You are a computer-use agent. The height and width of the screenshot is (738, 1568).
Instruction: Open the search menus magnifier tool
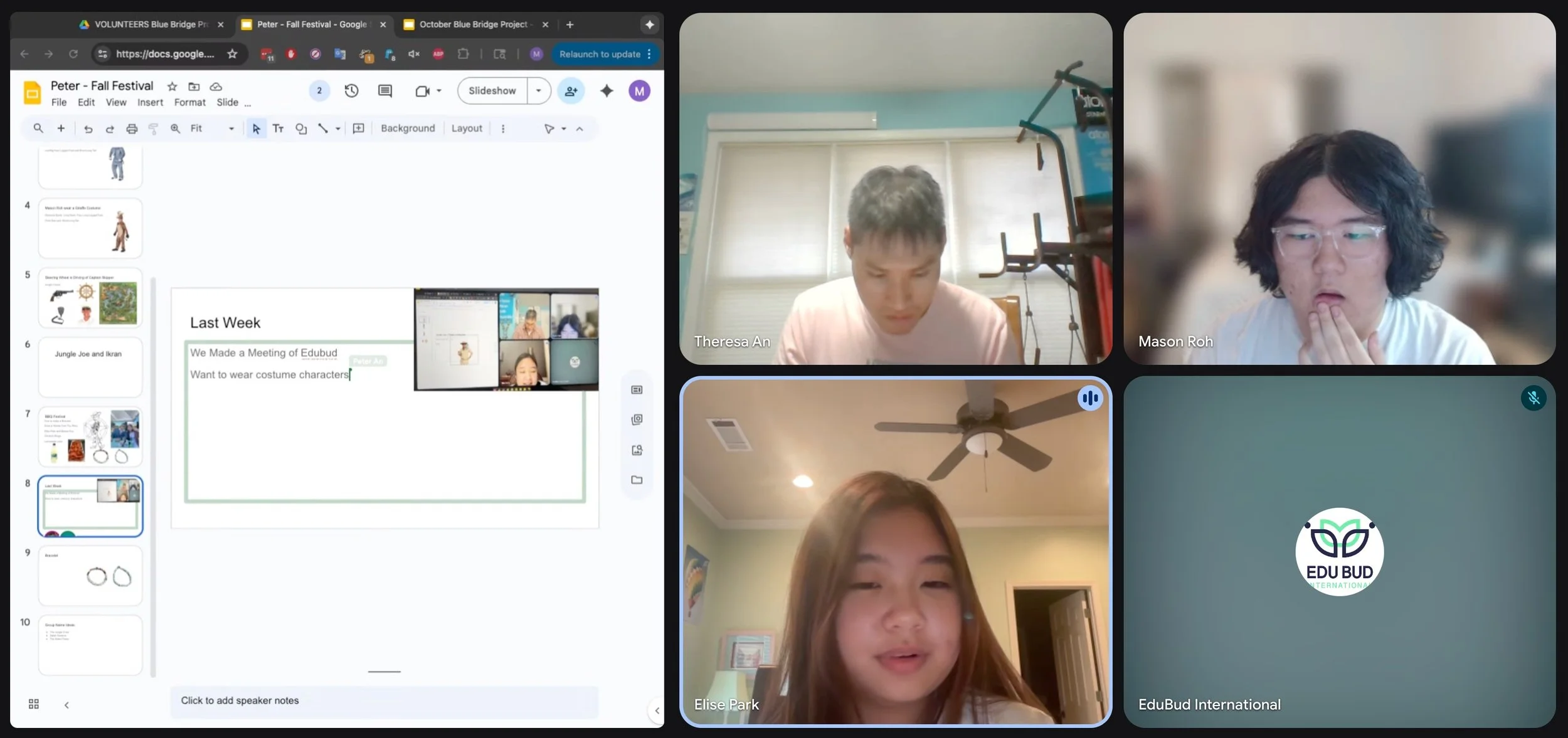tap(38, 129)
